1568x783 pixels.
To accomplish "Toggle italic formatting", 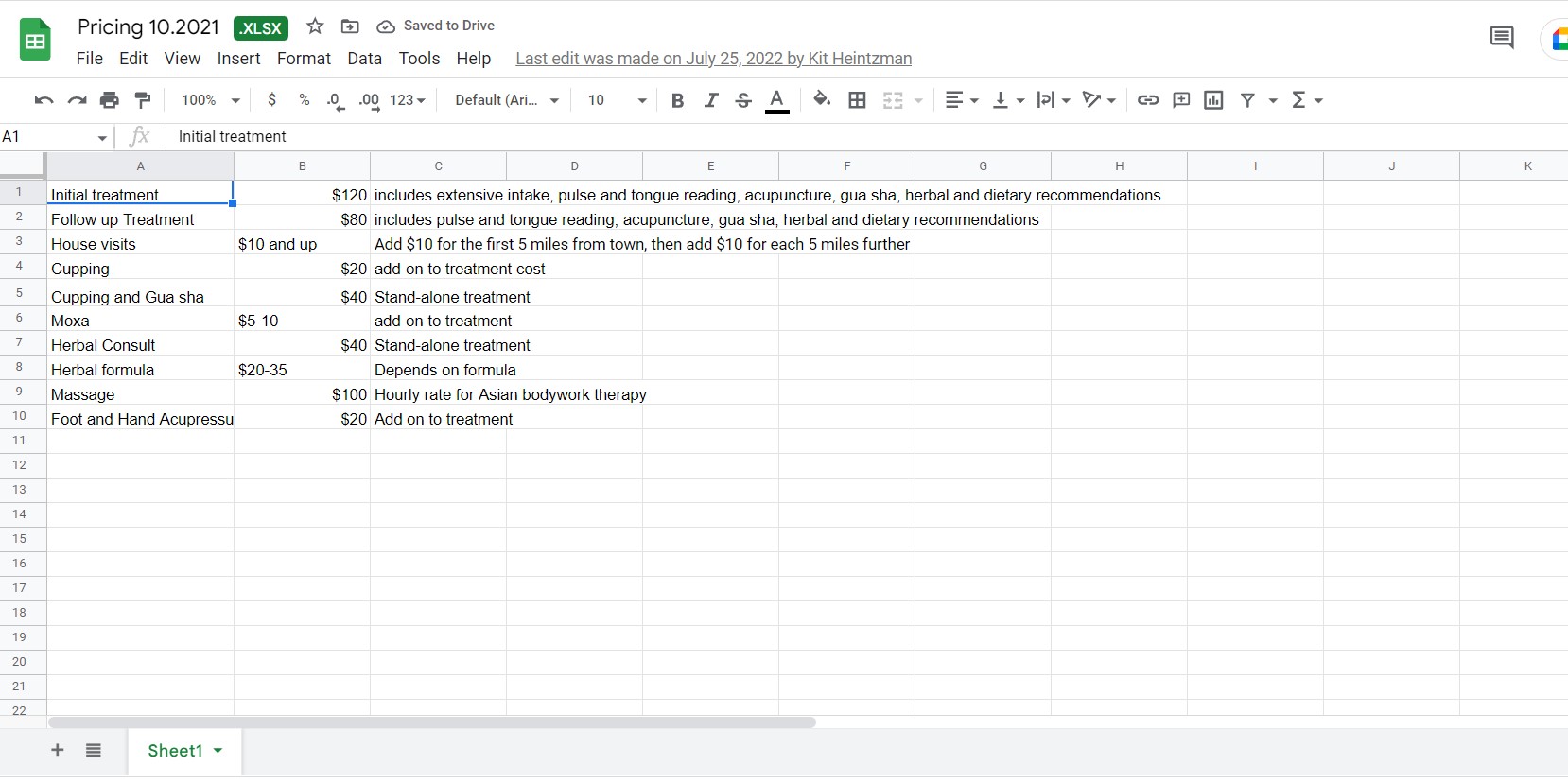I will click(710, 100).
